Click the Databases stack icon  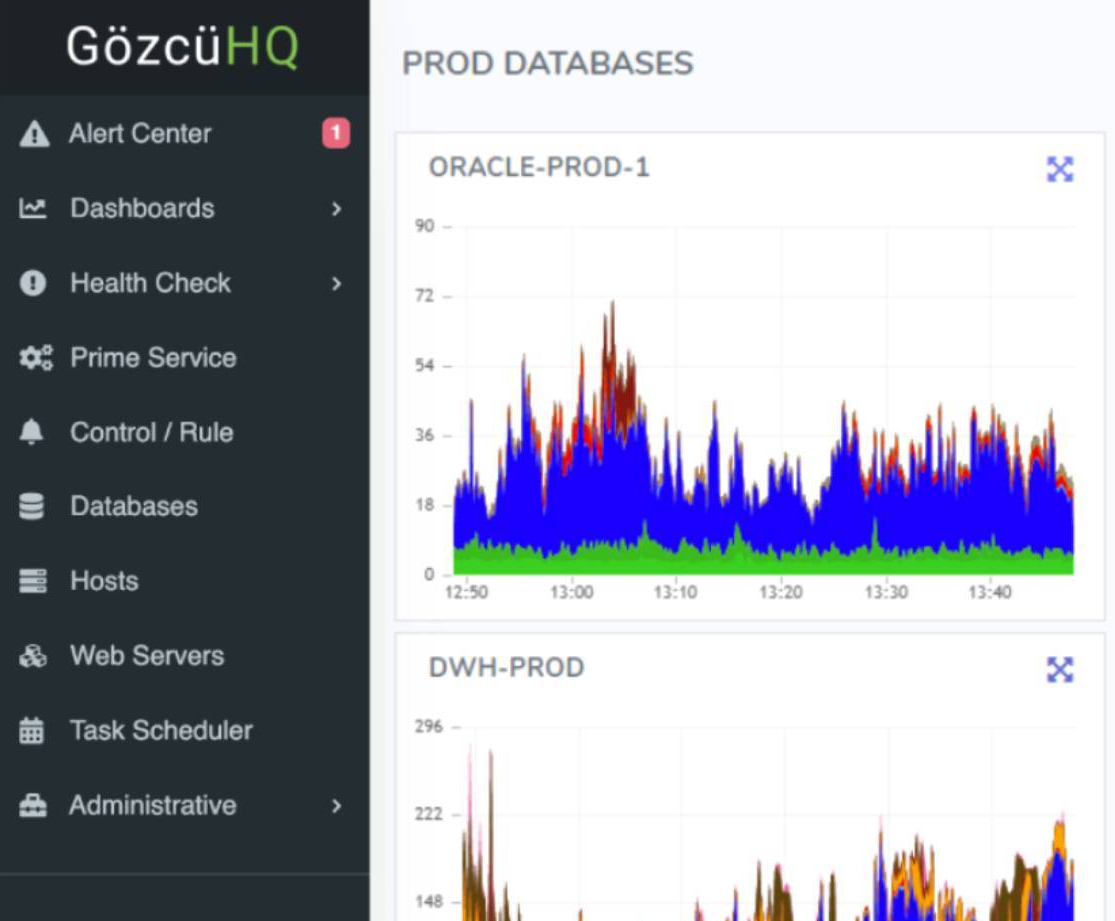[31, 506]
